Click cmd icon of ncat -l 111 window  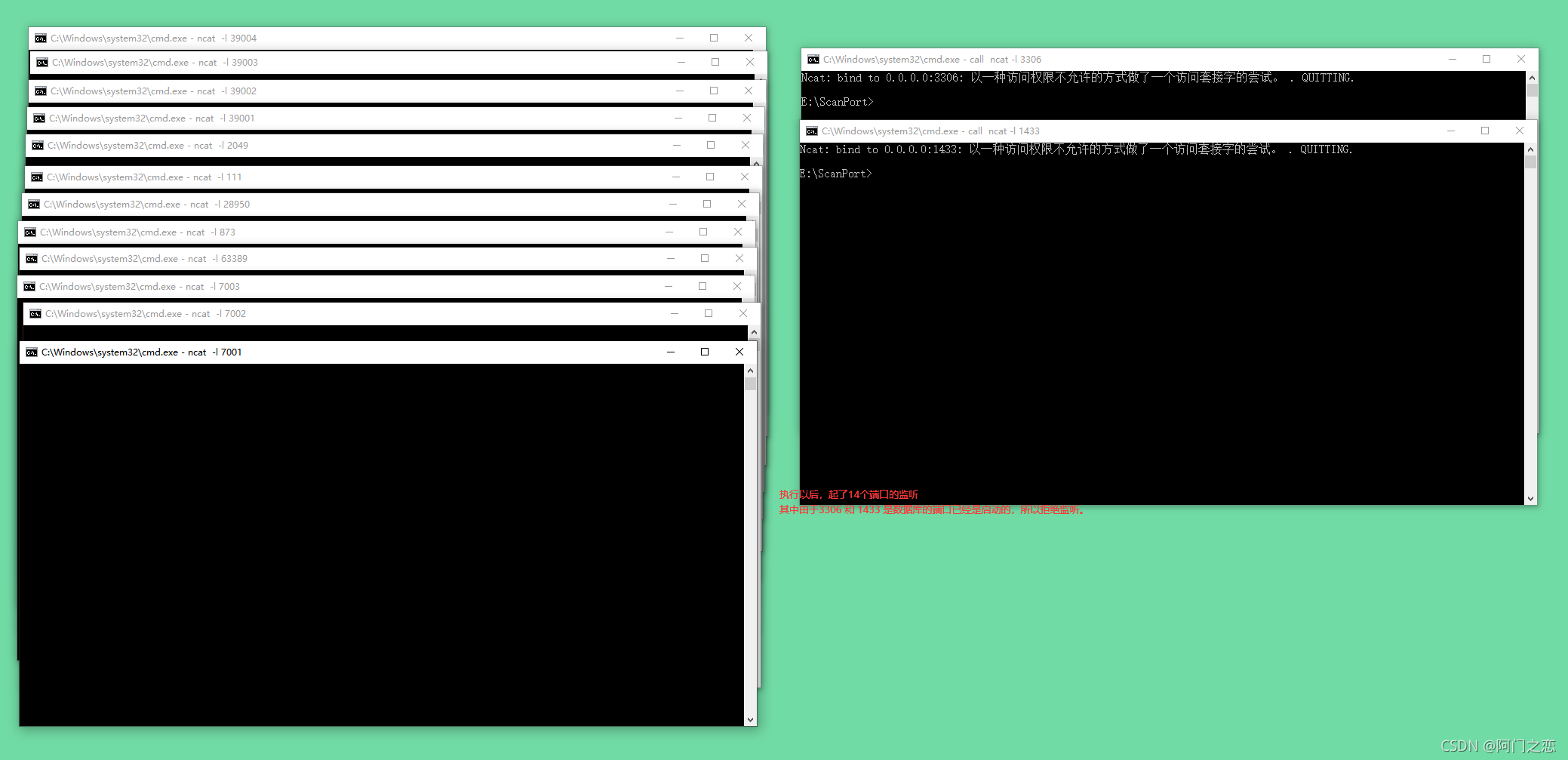click(x=37, y=177)
